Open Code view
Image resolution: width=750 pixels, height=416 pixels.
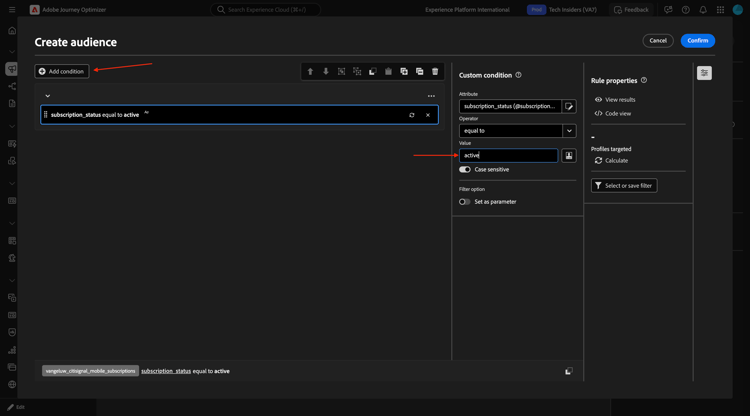point(612,113)
